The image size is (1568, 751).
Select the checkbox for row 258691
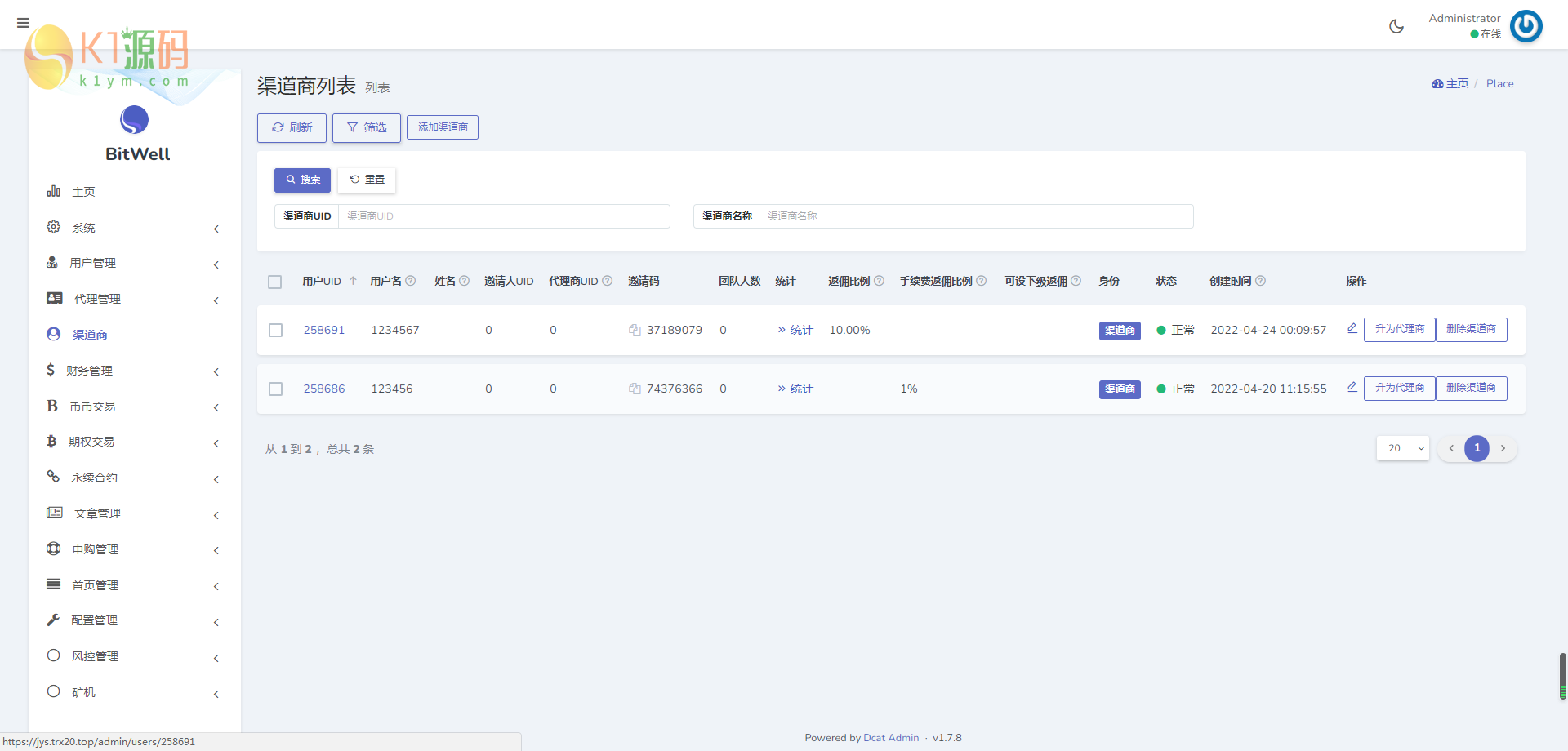point(276,331)
